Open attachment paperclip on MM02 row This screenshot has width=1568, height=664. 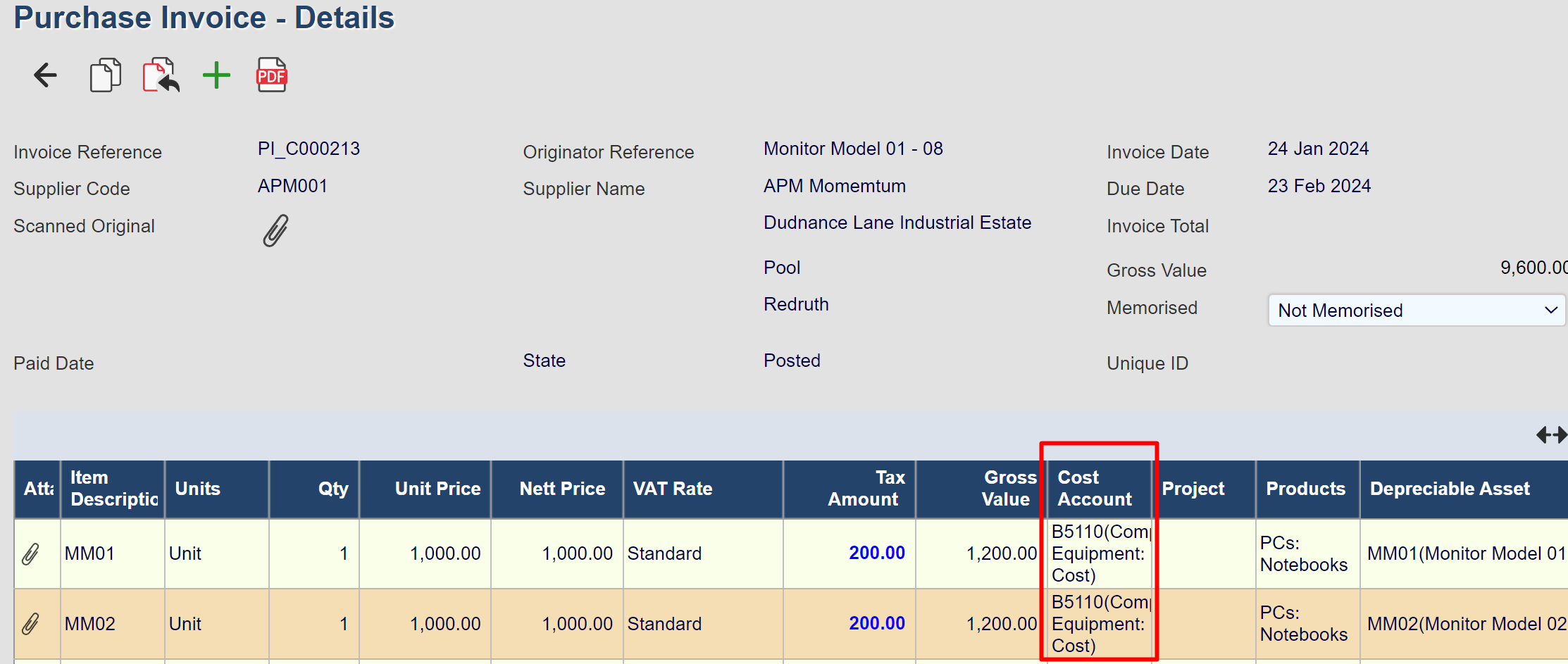30,624
